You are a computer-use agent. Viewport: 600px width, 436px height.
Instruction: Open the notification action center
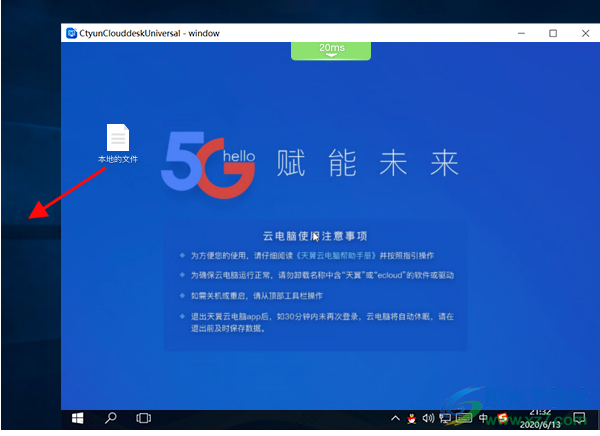pyautogui.click(x=579, y=418)
